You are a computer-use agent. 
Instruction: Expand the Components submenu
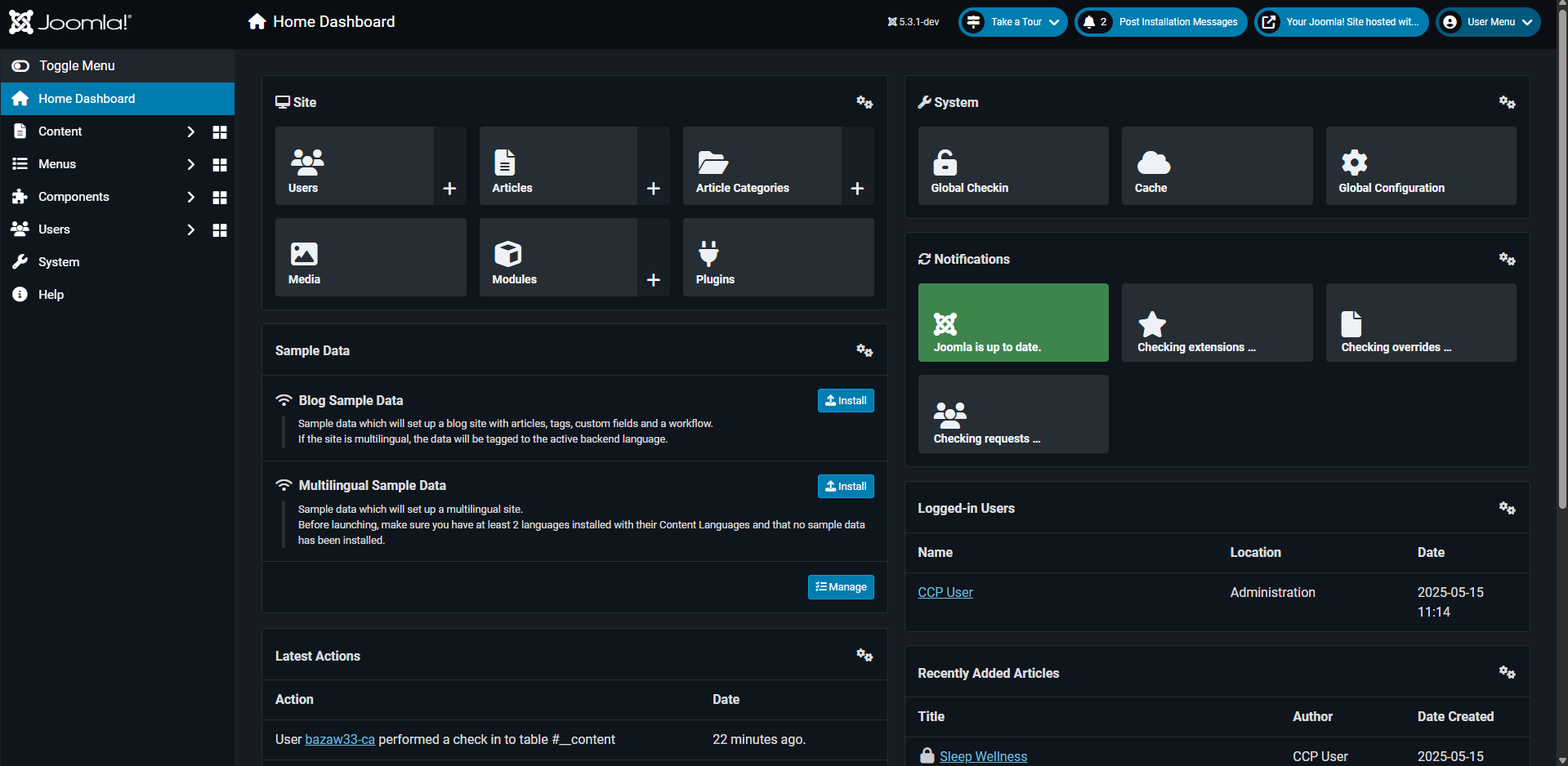(x=190, y=197)
